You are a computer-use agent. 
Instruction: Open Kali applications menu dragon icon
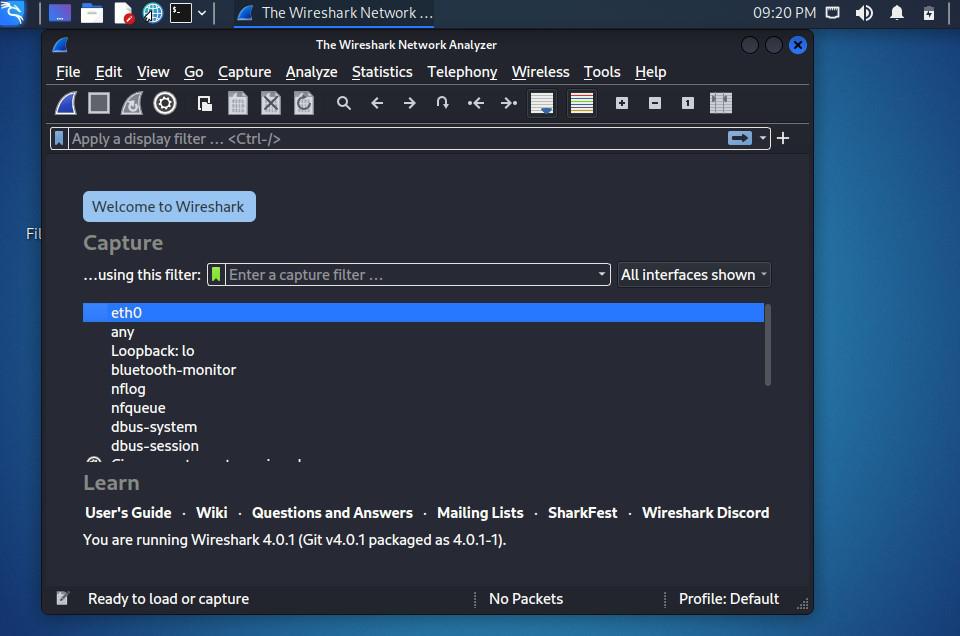pos(12,12)
